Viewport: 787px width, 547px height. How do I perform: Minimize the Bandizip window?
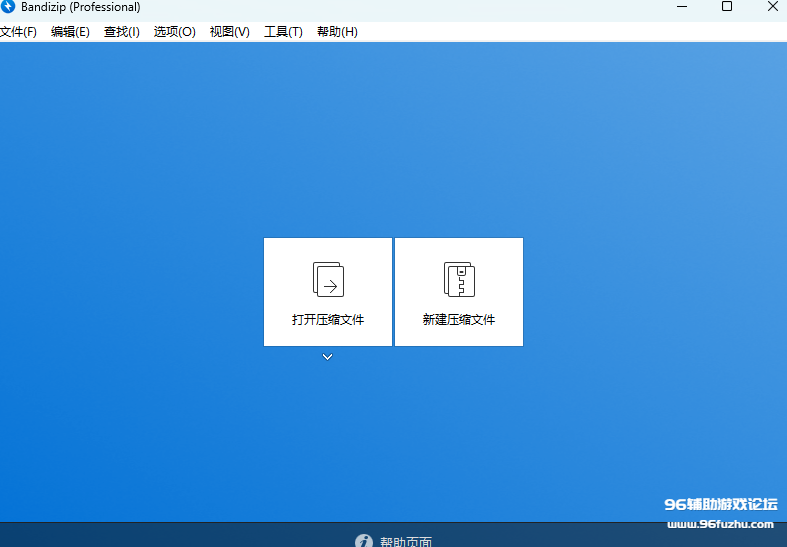click(x=681, y=7)
